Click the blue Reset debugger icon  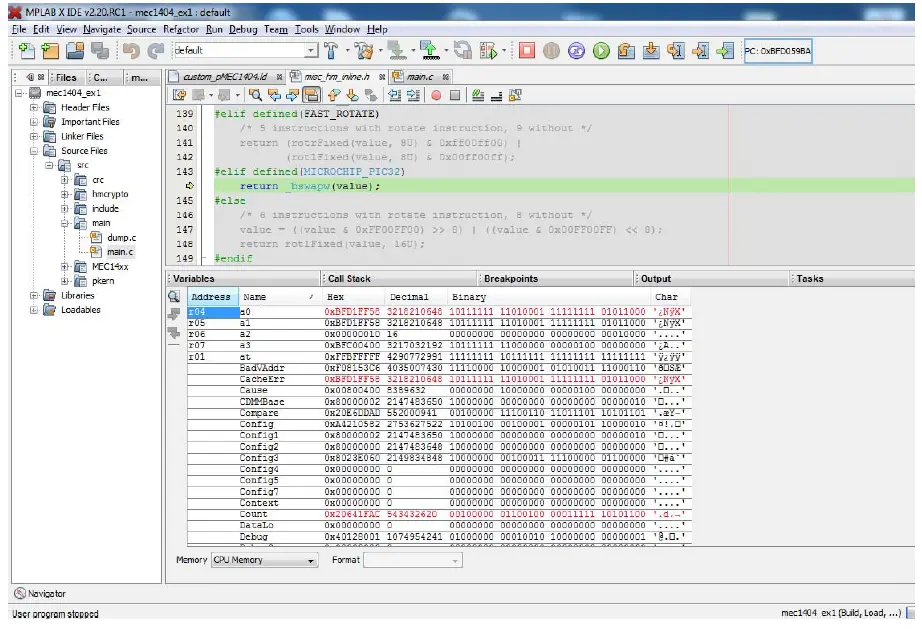tap(576, 50)
